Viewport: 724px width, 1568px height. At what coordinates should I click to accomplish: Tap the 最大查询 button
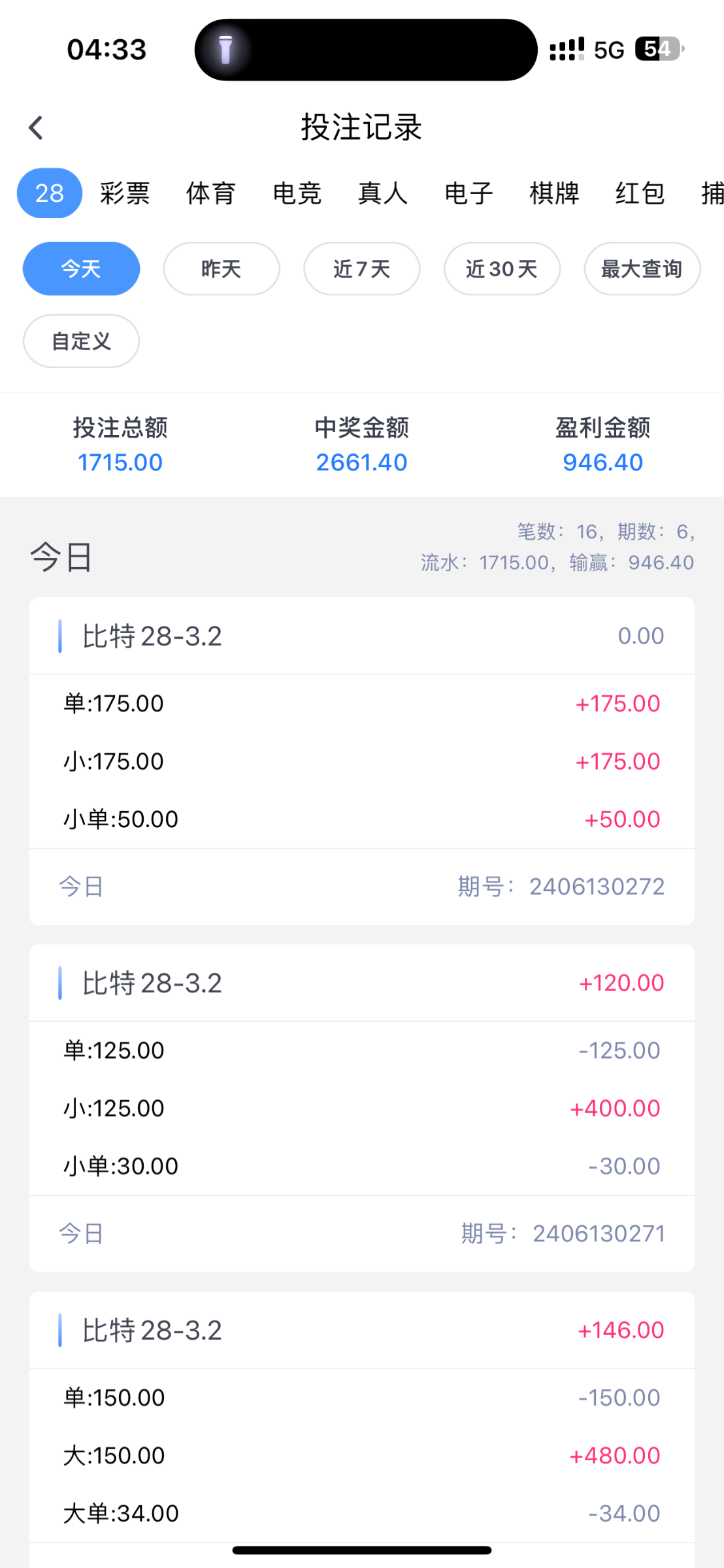(x=642, y=269)
